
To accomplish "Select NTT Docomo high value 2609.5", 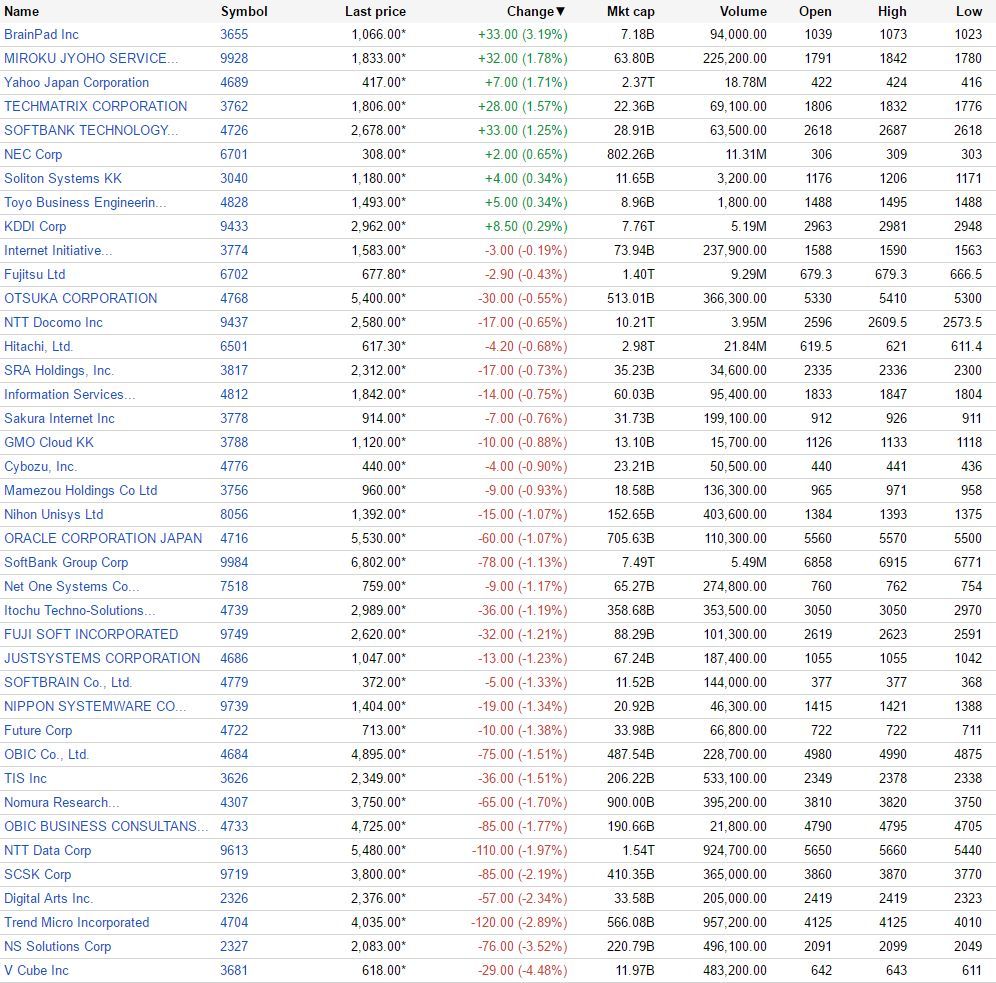I will (x=887, y=323).
